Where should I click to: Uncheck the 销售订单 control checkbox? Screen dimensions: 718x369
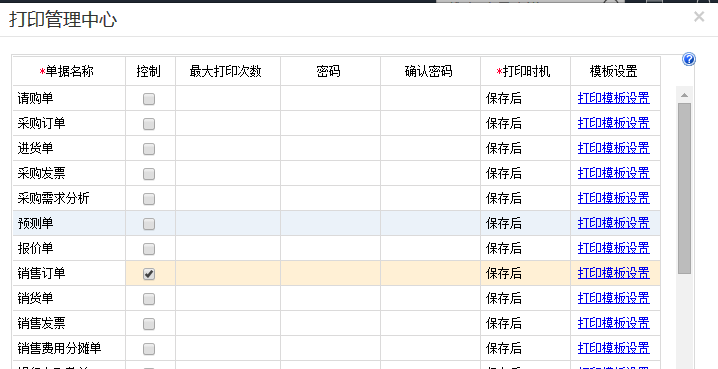click(149, 274)
